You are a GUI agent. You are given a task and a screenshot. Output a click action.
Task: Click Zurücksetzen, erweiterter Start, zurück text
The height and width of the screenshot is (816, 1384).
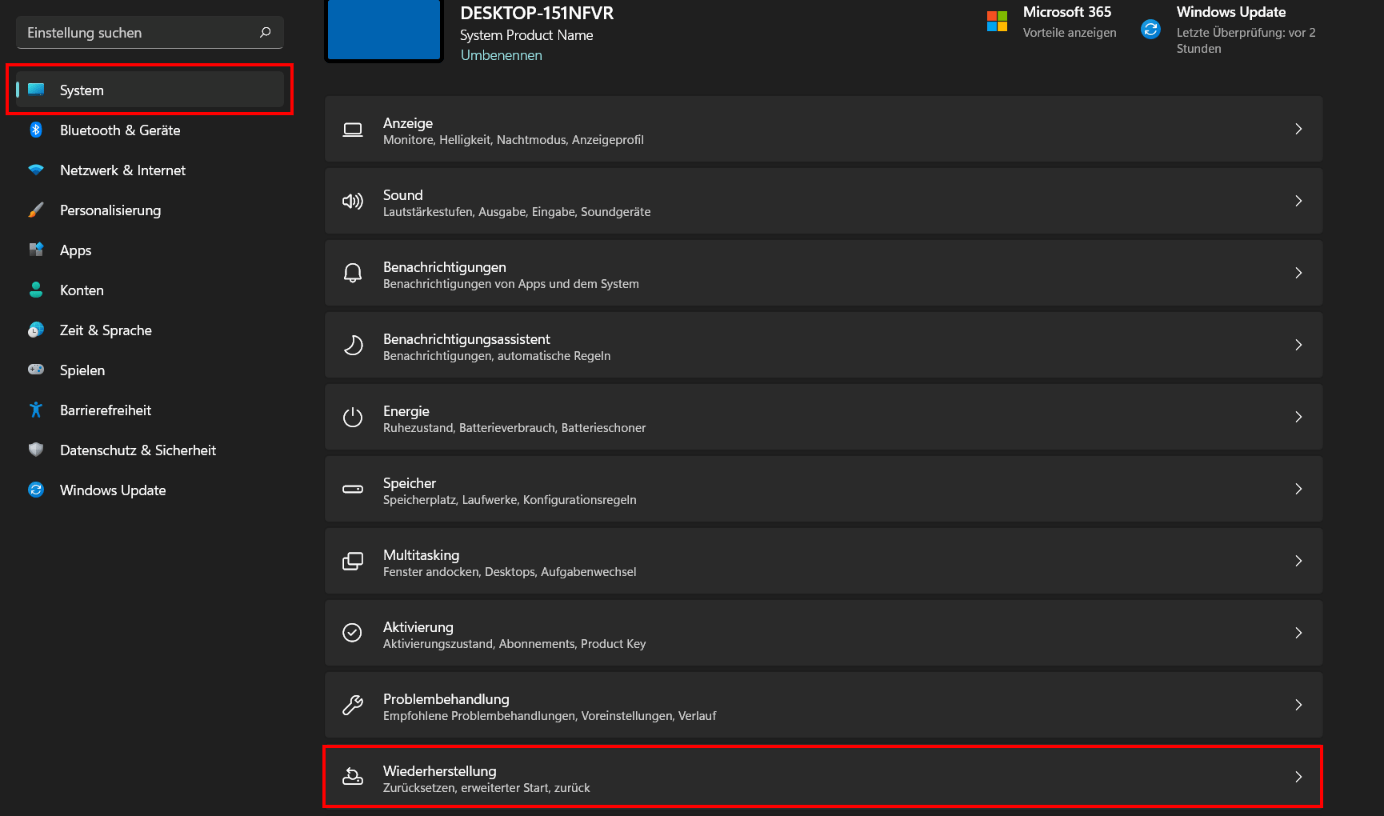pyautogui.click(x=487, y=788)
